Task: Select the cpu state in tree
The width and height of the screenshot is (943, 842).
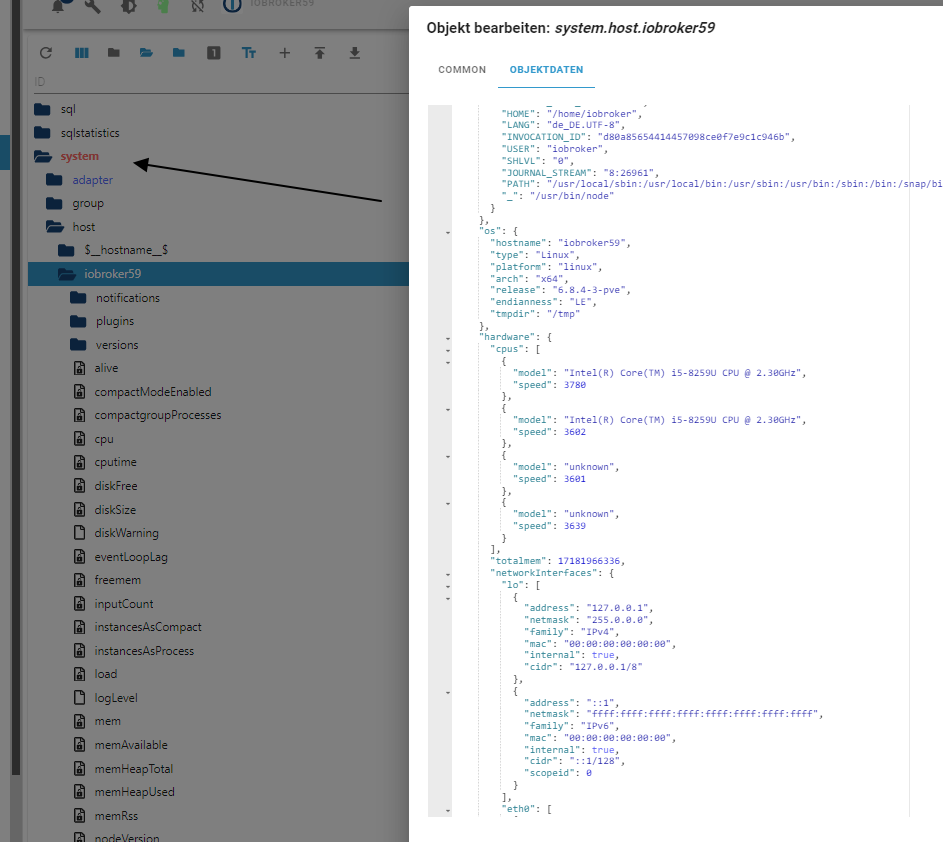Action: coord(104,439)
